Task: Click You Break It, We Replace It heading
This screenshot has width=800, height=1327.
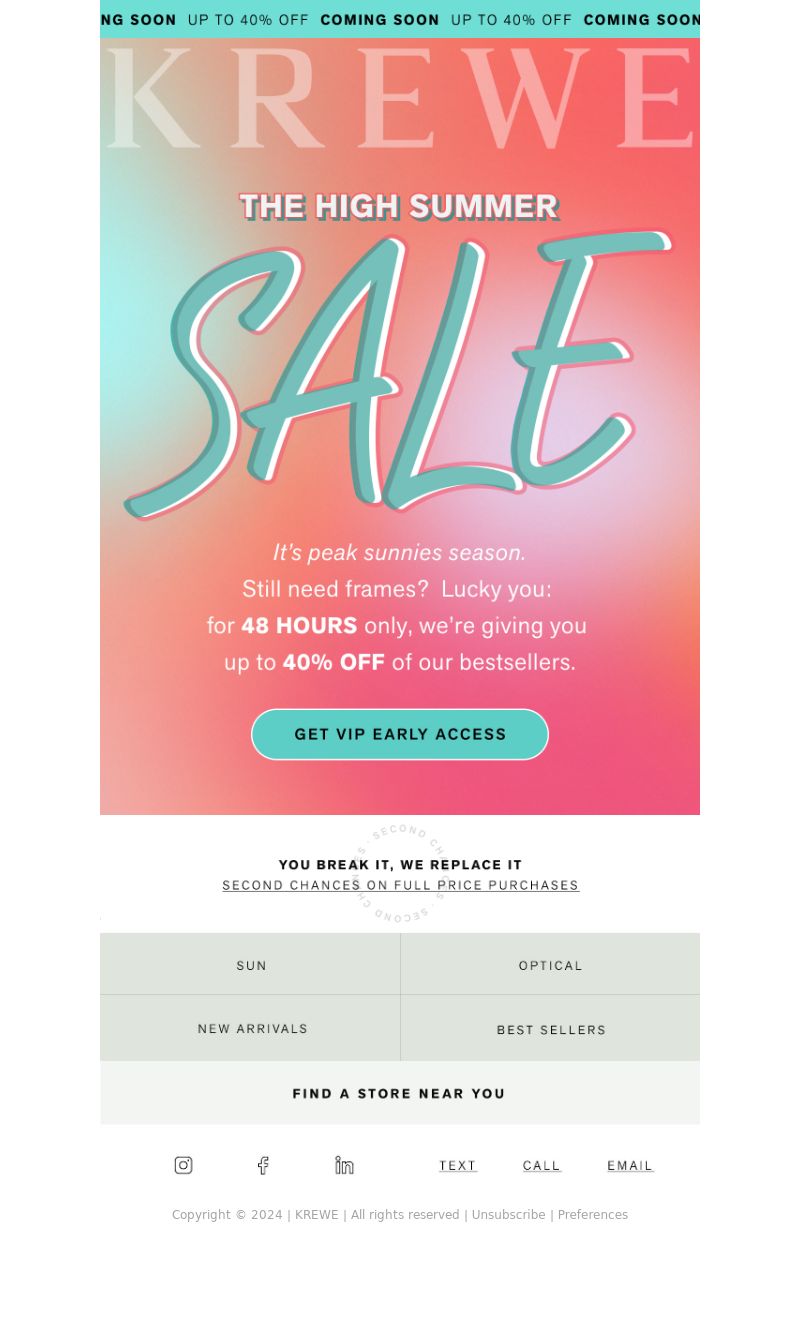Action: pos(400,865)
